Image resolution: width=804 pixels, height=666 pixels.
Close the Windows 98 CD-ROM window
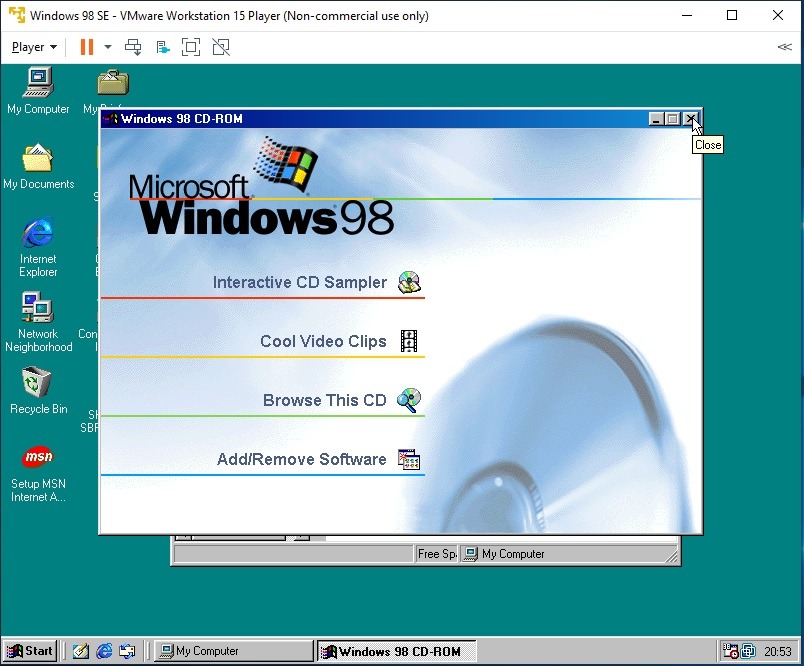pos(691,119)
